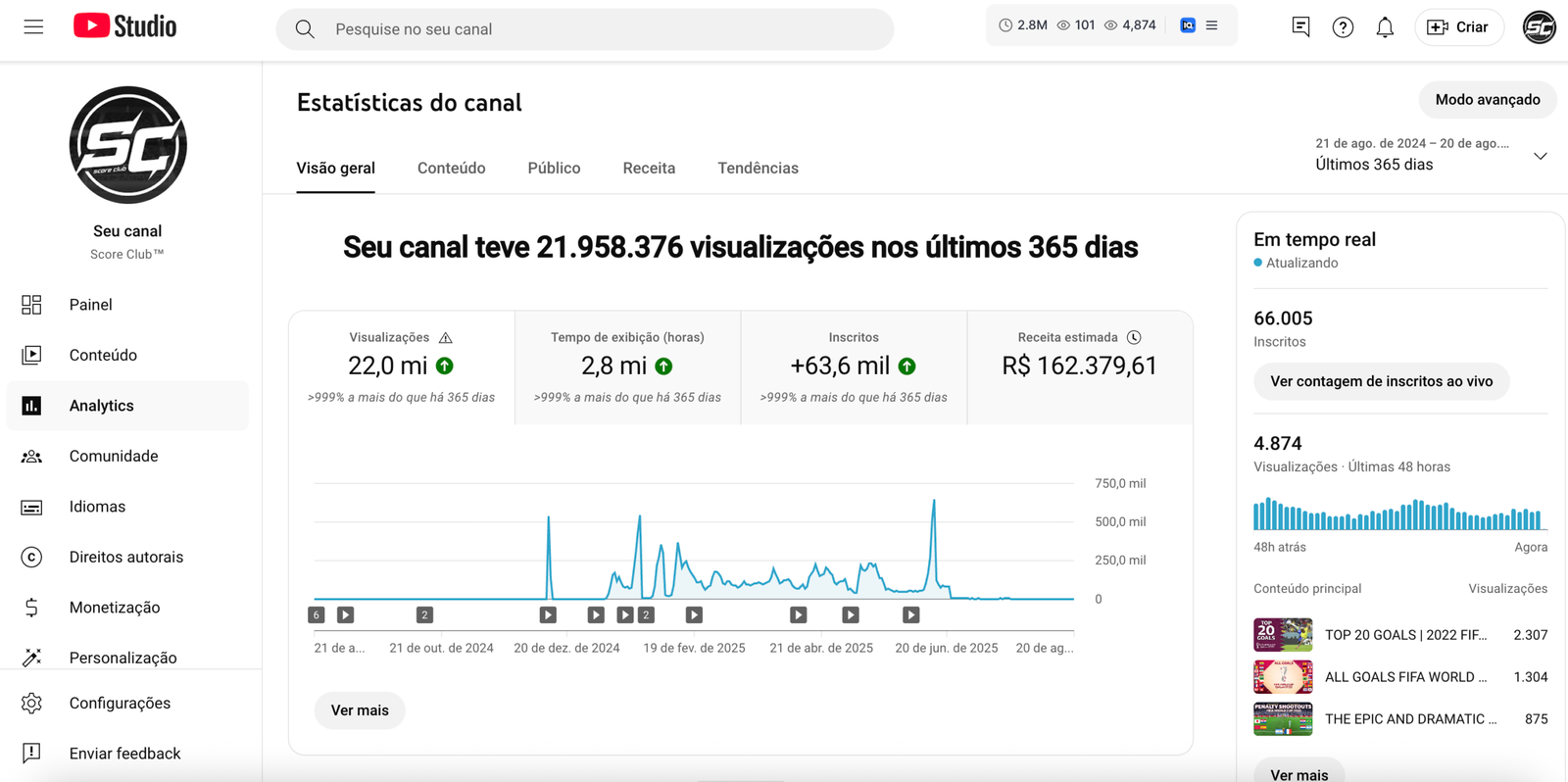The image size is (1568, 782).
Task: Select the Receita estimada metric card
Action: [x=1080, y=367]
